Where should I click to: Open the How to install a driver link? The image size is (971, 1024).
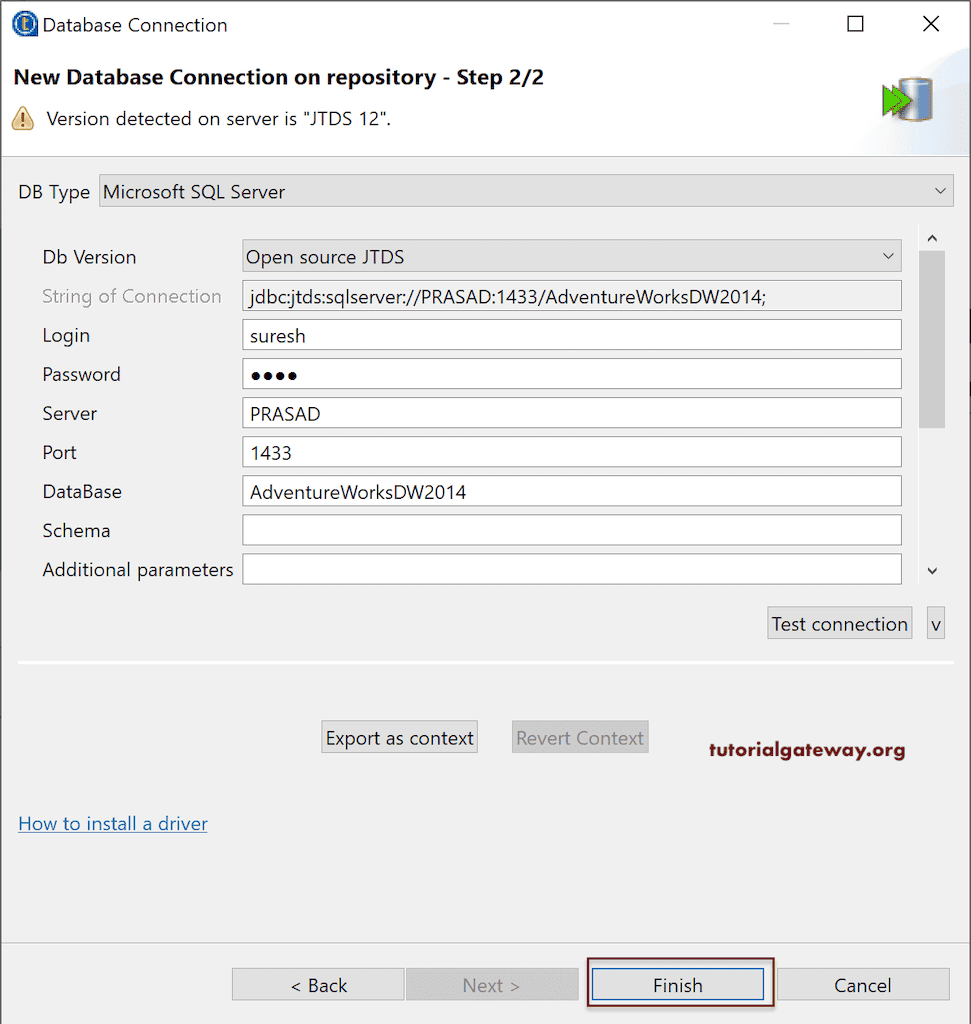click(112, 823)
